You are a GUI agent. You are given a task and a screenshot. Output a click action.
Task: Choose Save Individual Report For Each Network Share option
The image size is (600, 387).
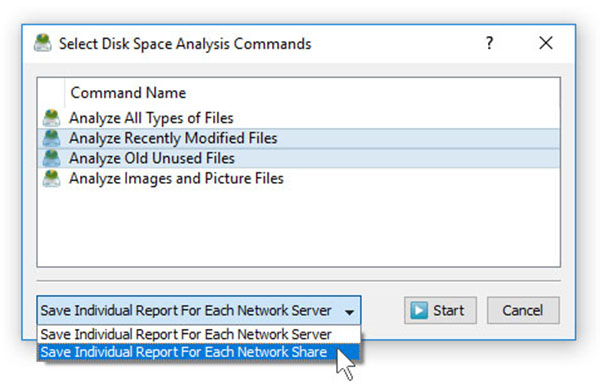[199, 352]
